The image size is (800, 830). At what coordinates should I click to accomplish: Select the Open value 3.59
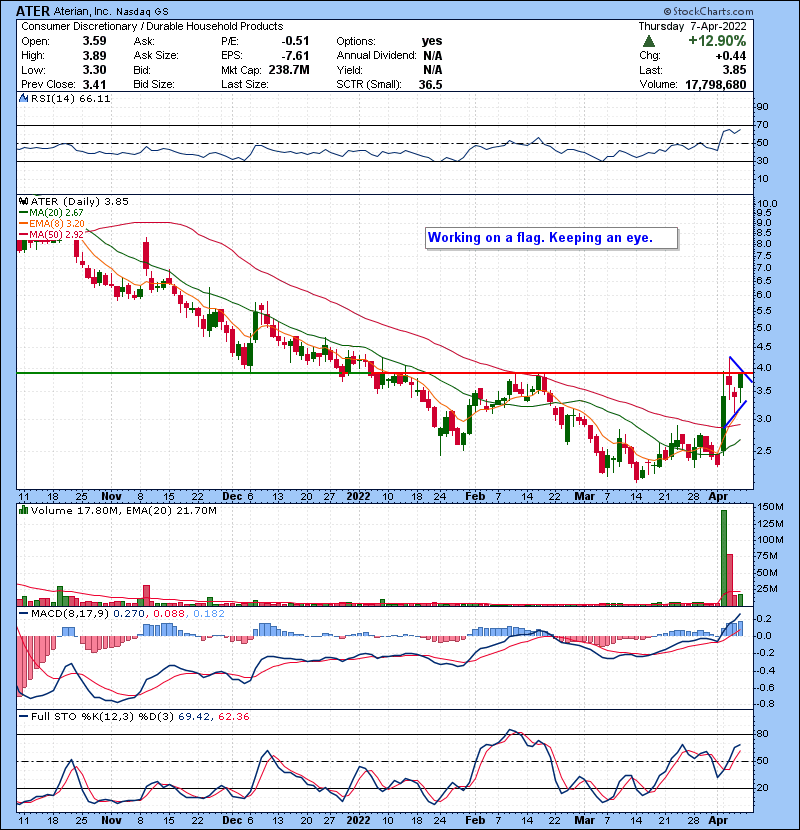94,41
